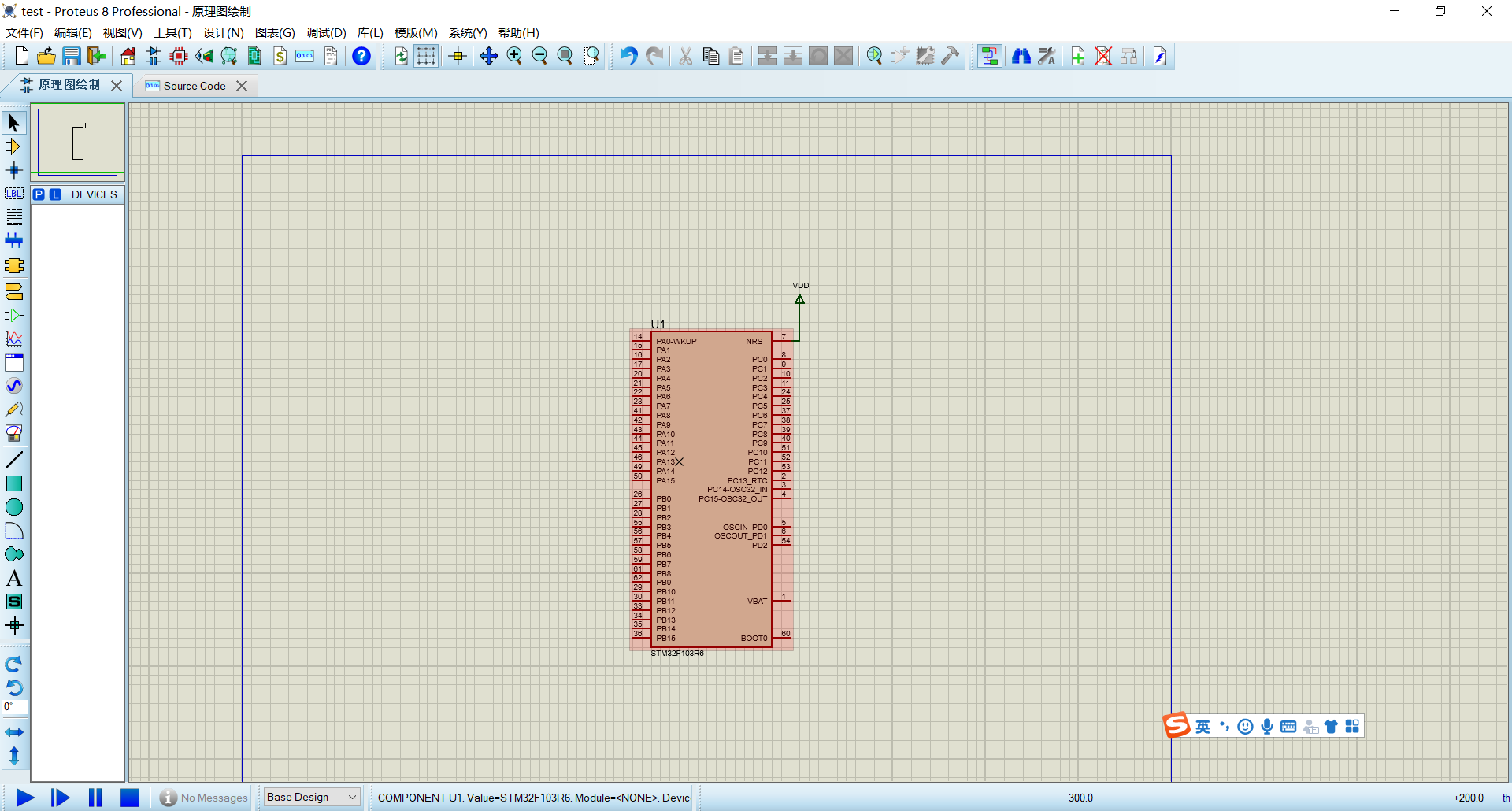Open the 帮助(H) menu
1512x811 pixels.
(519, 33)
